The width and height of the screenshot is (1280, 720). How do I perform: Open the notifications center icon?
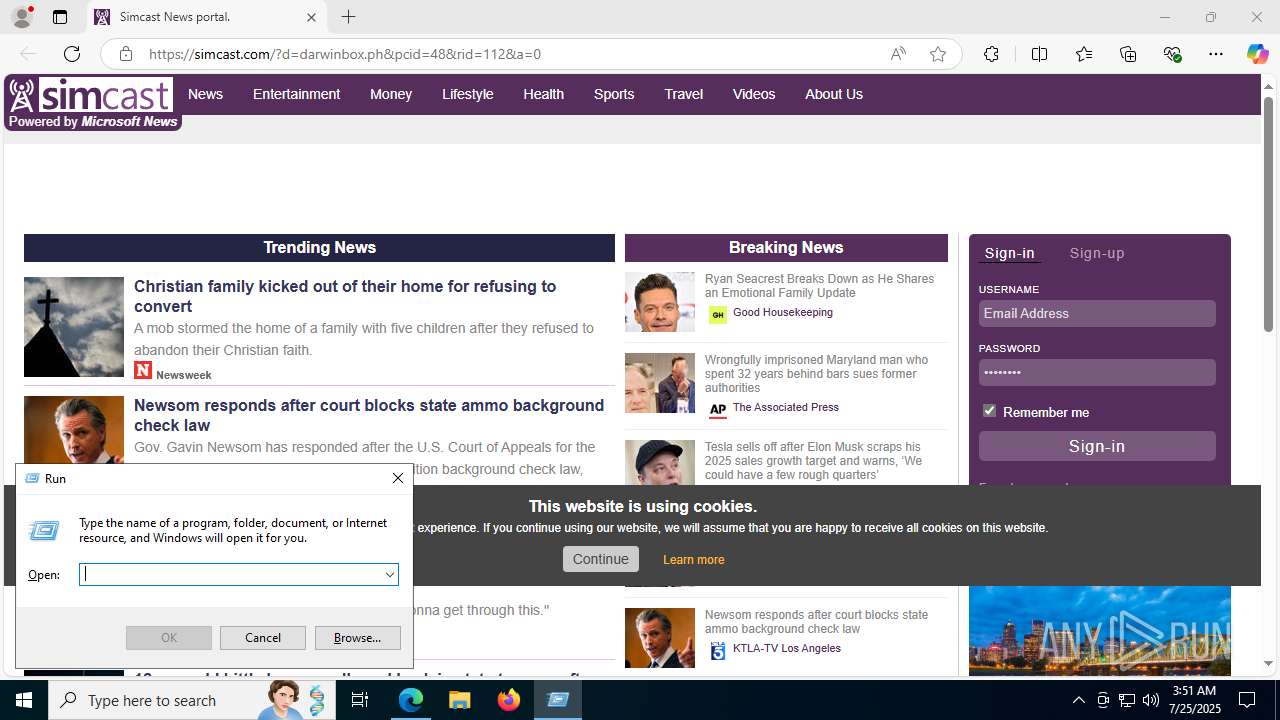[x=1248, y=700]
